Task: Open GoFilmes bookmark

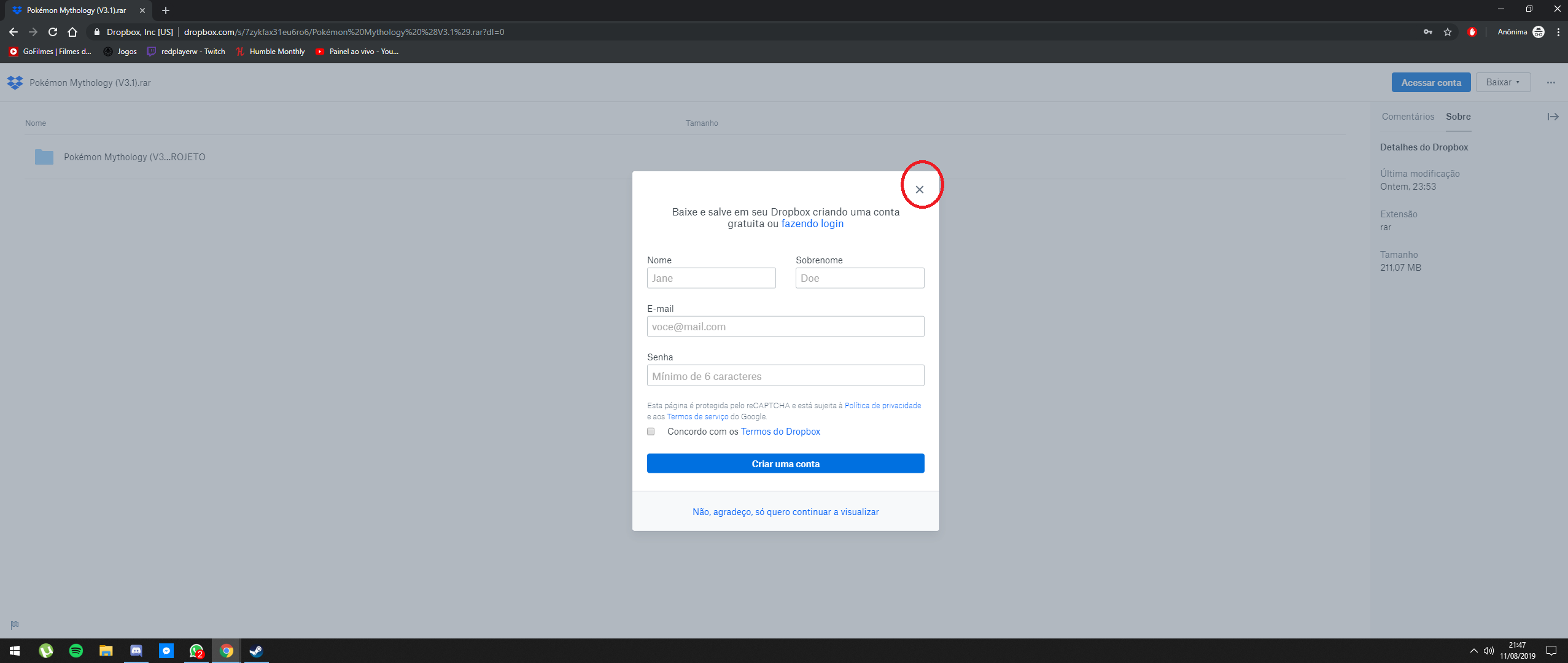Action: [x=50, y=52]
